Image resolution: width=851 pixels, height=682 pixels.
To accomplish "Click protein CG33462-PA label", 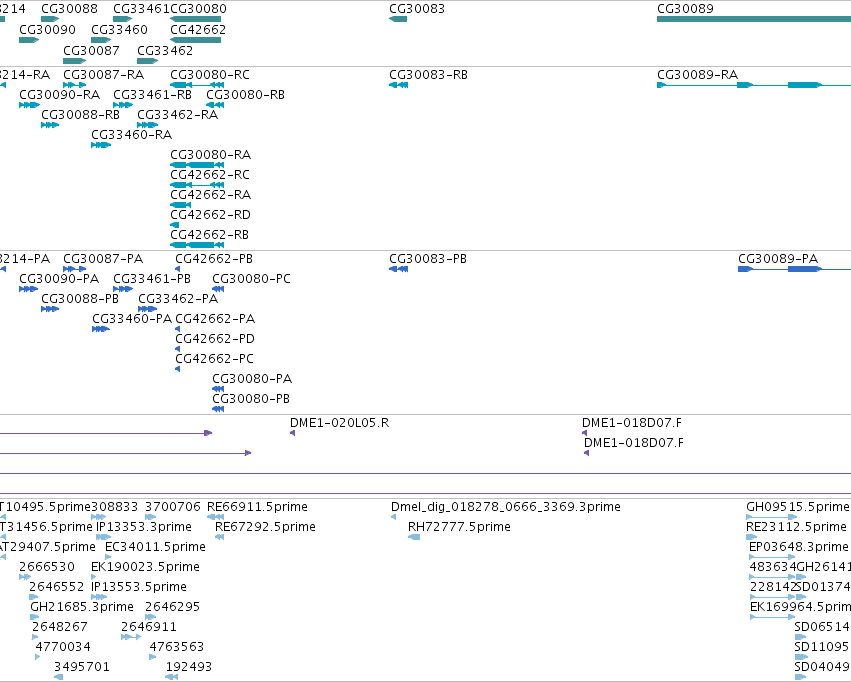I will (x=178, y=299).
